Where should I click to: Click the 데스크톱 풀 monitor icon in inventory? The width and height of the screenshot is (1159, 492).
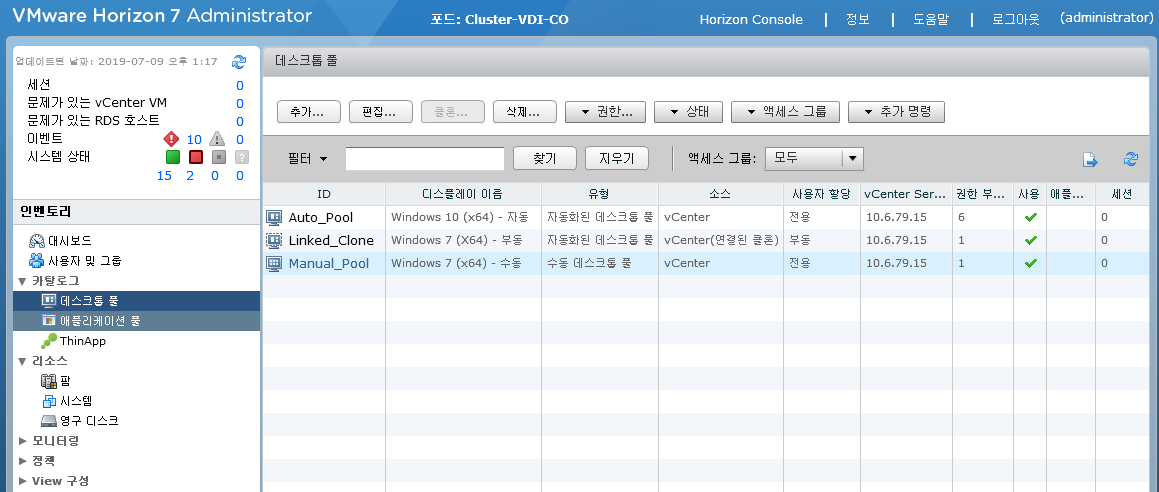click(49, 301)
